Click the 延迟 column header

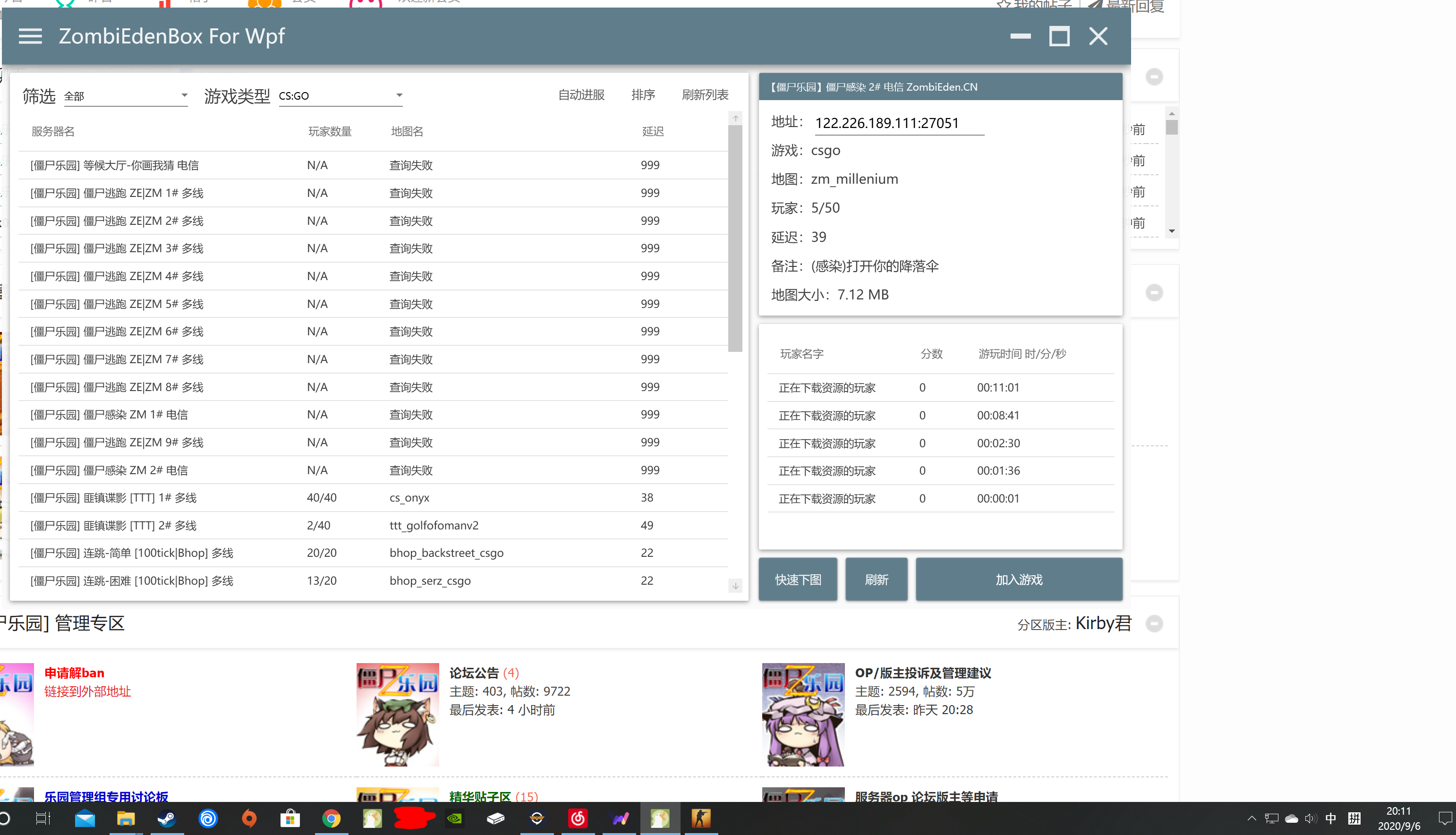click(x=653, y=131)
